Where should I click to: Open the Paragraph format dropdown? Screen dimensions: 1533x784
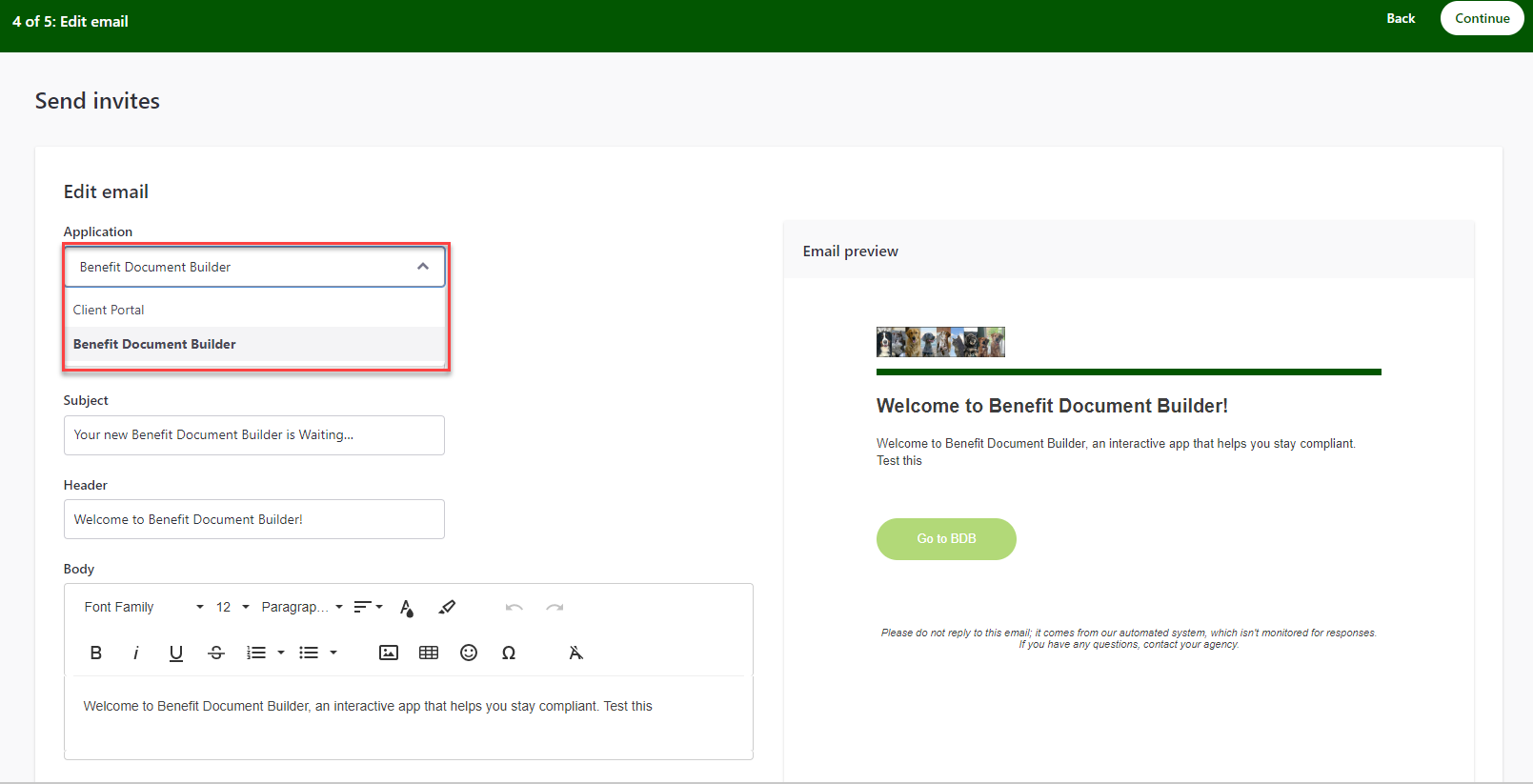pos(302,607)
